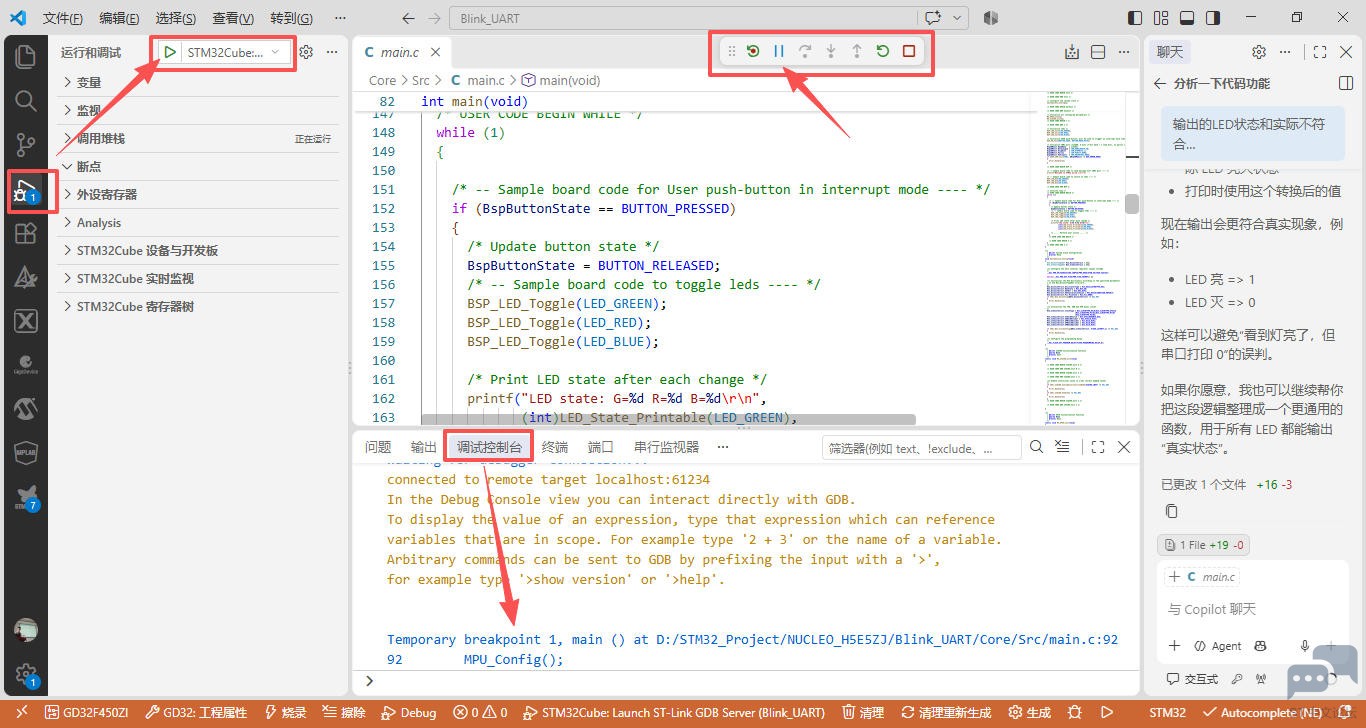The image size is (1366, 728).
Task: Pause execution in the debug toolbar
Action: coord(779,51)
